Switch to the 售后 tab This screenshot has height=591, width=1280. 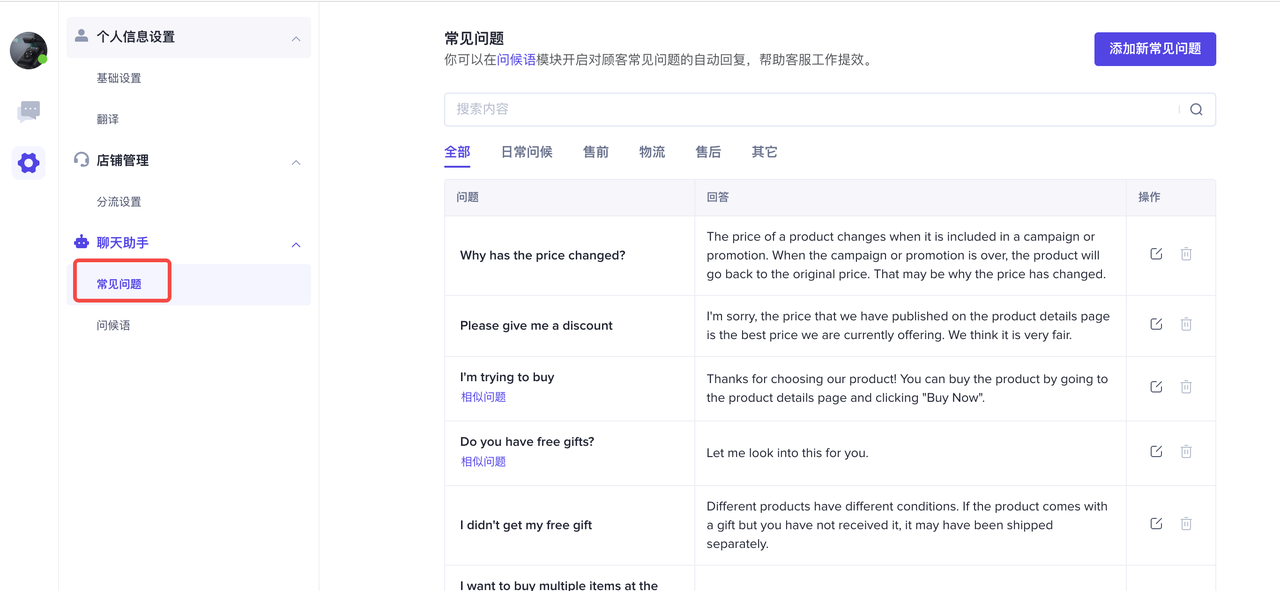[x=708, y=152]
